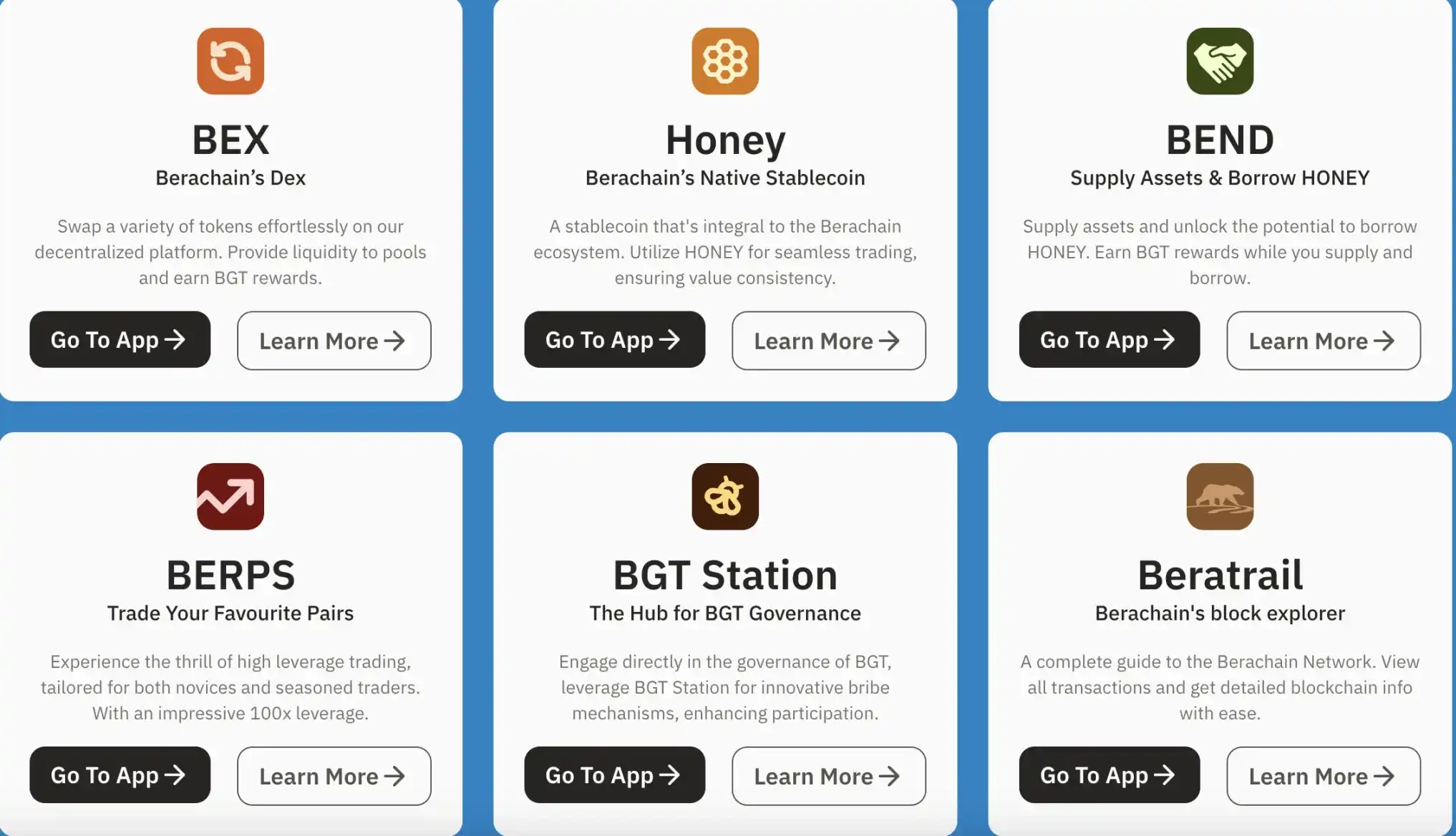Click the Beratrail bear icon
1456x836 pixels.
point(1219,496)
